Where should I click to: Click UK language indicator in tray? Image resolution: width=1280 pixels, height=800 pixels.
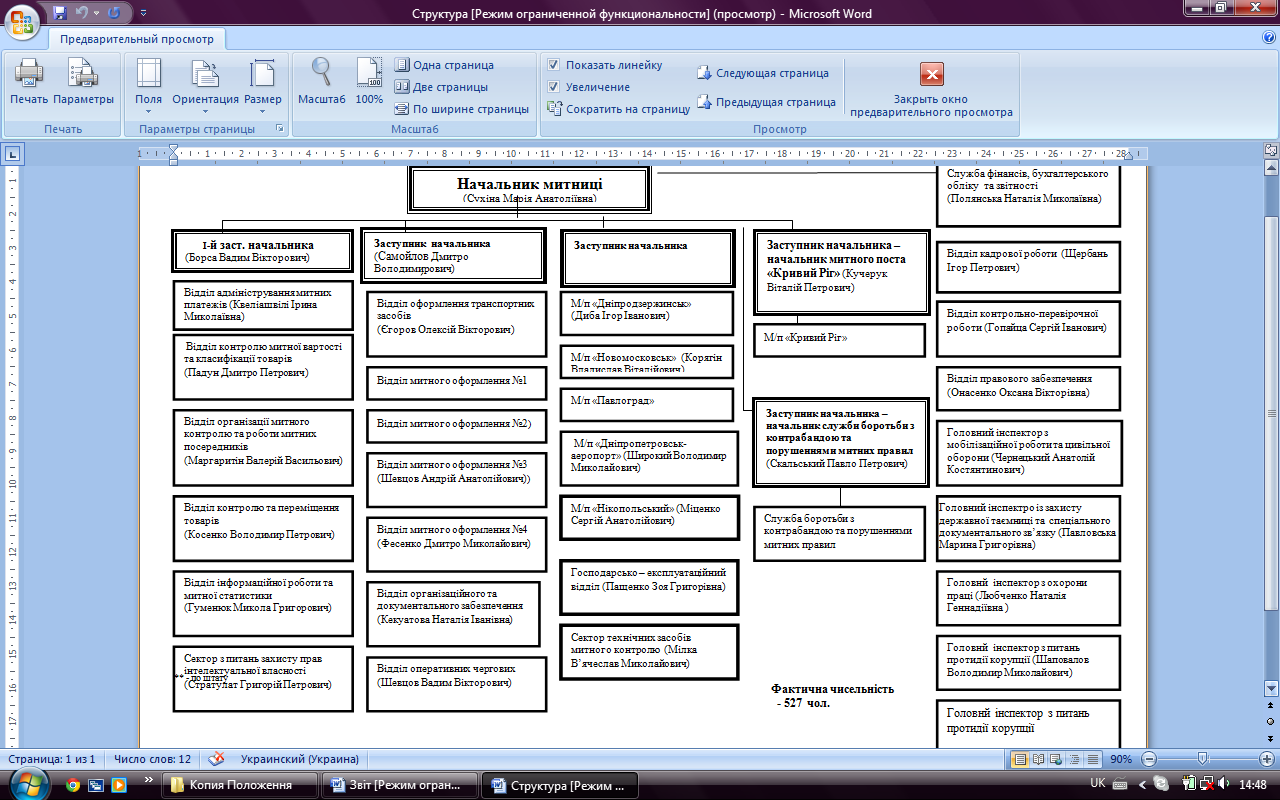[x=1097, y=785]
